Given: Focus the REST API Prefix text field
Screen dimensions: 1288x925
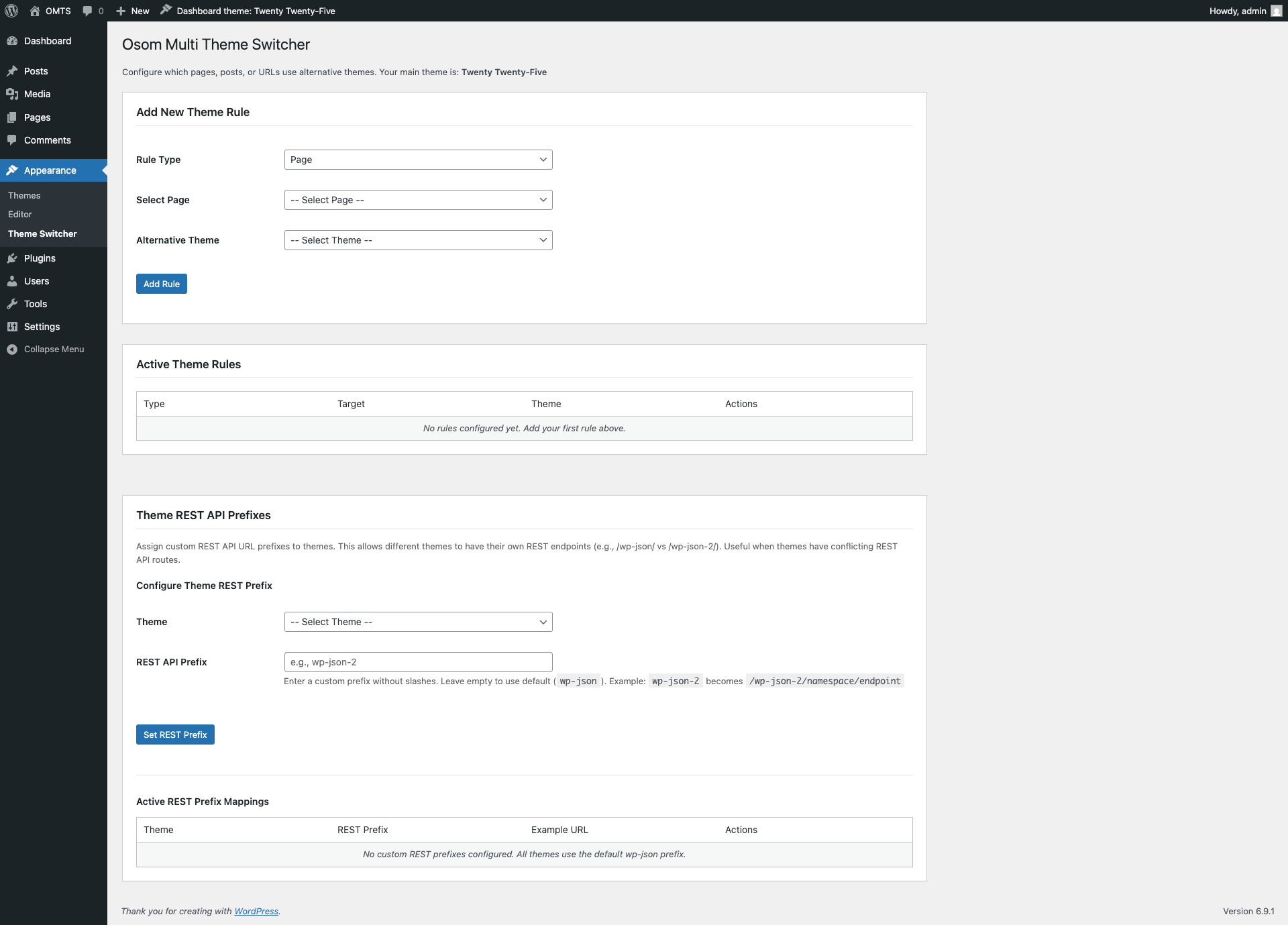Looking at the screenshot, I should (418, 662).
